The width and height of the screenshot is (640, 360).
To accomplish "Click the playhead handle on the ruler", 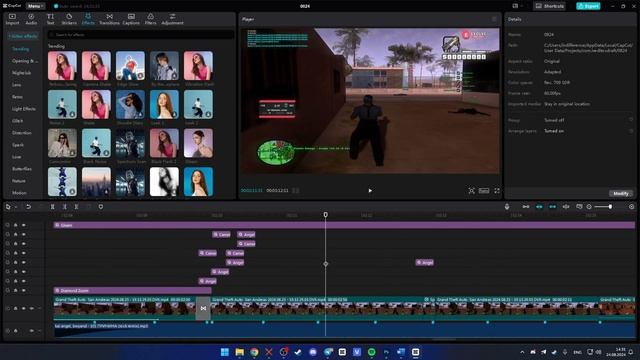I will (x=325, y=215).
